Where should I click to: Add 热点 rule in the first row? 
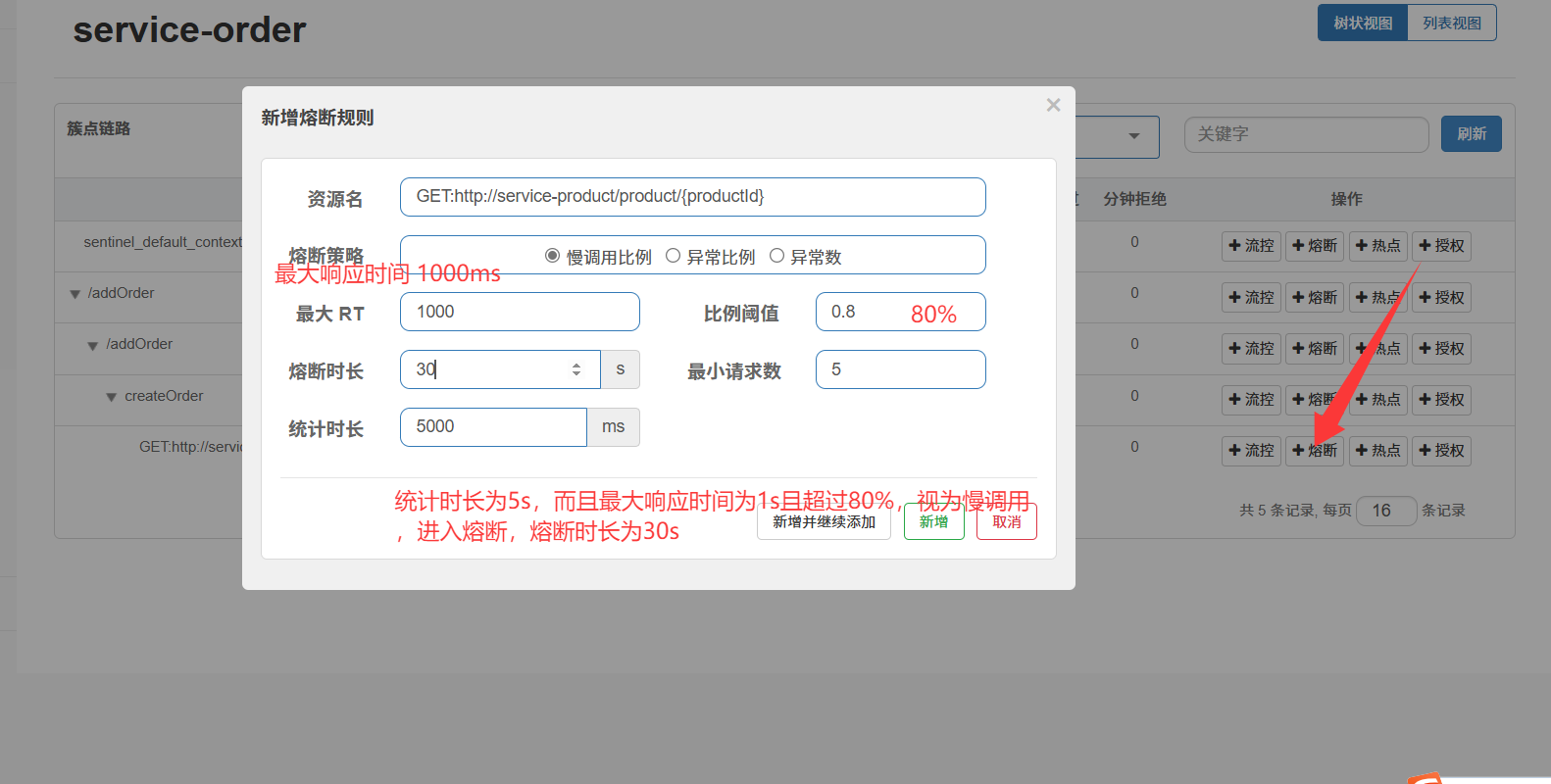pos(1377,246)
